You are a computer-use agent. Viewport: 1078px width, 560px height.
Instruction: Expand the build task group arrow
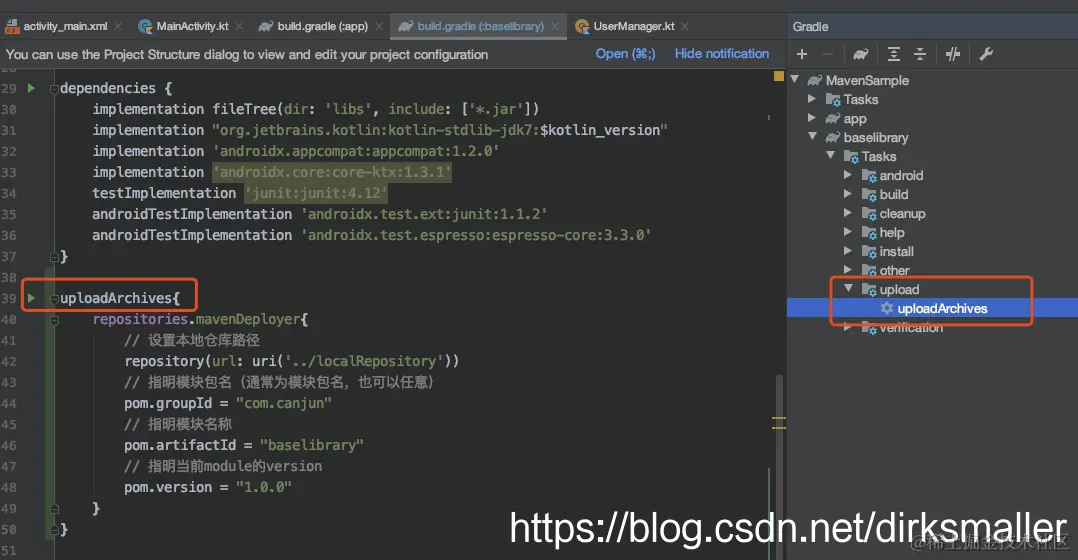848,194
